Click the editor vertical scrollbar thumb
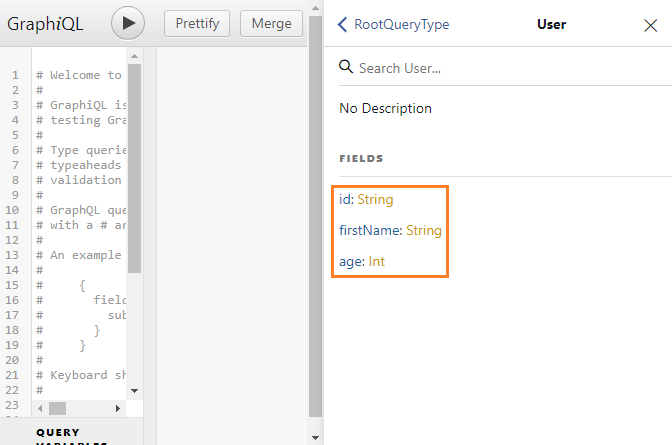This screenshot has width=672, height=445. point(135,170)
